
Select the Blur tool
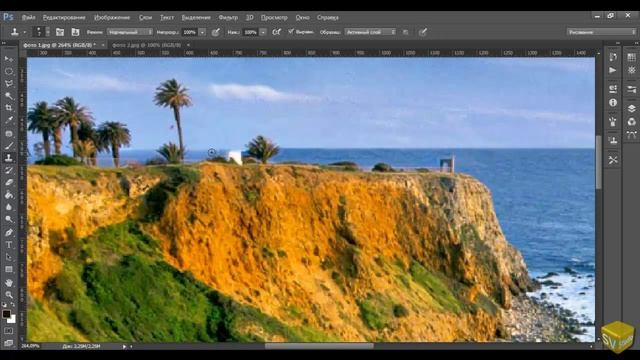[x=9, y=207]
